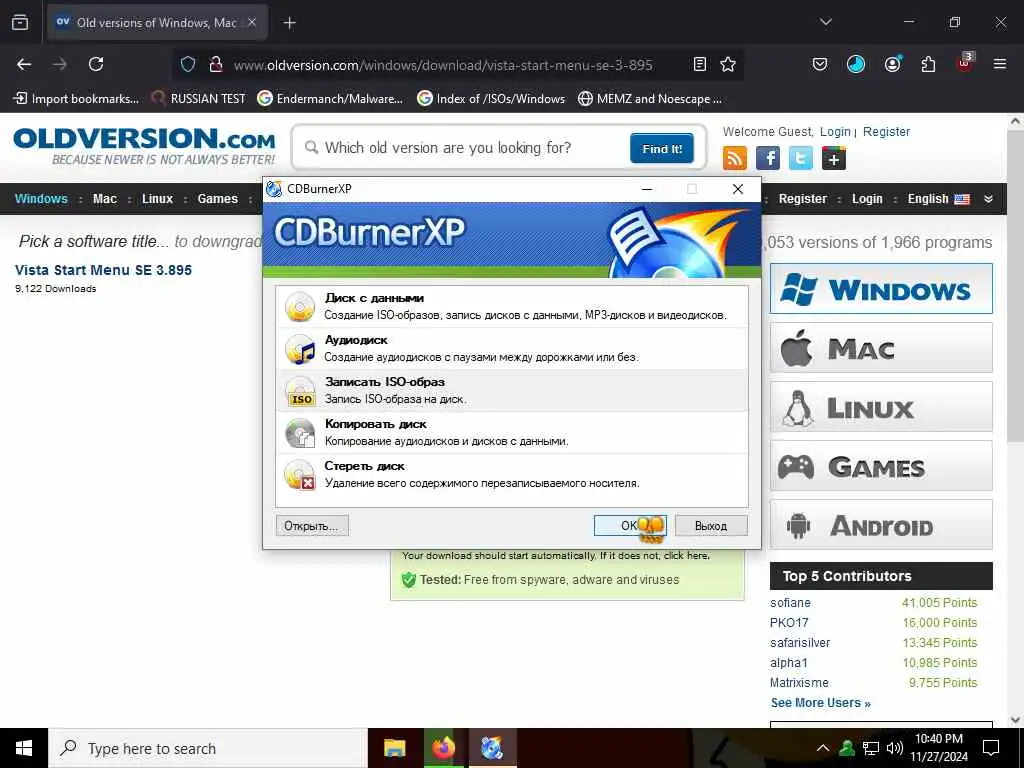Select the Диск с данными disc icon
Image resolution: width=1024 pixels, height=768 pixels.
point(300,306)
